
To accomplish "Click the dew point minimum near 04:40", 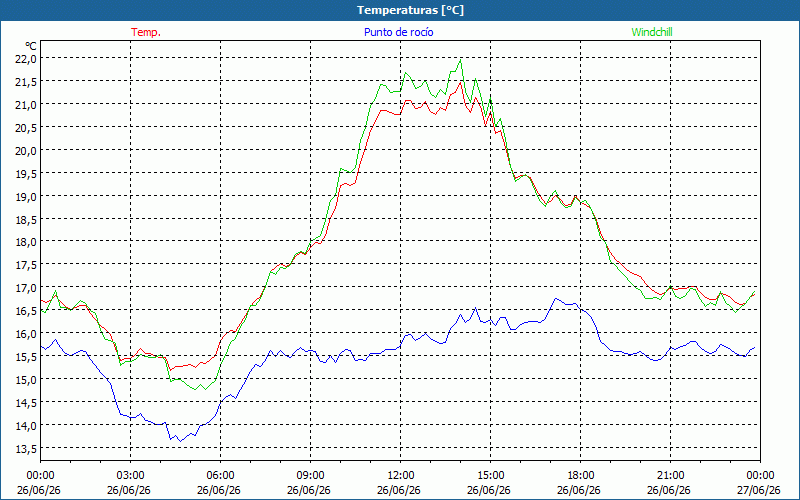I will (x=180, y=441).
